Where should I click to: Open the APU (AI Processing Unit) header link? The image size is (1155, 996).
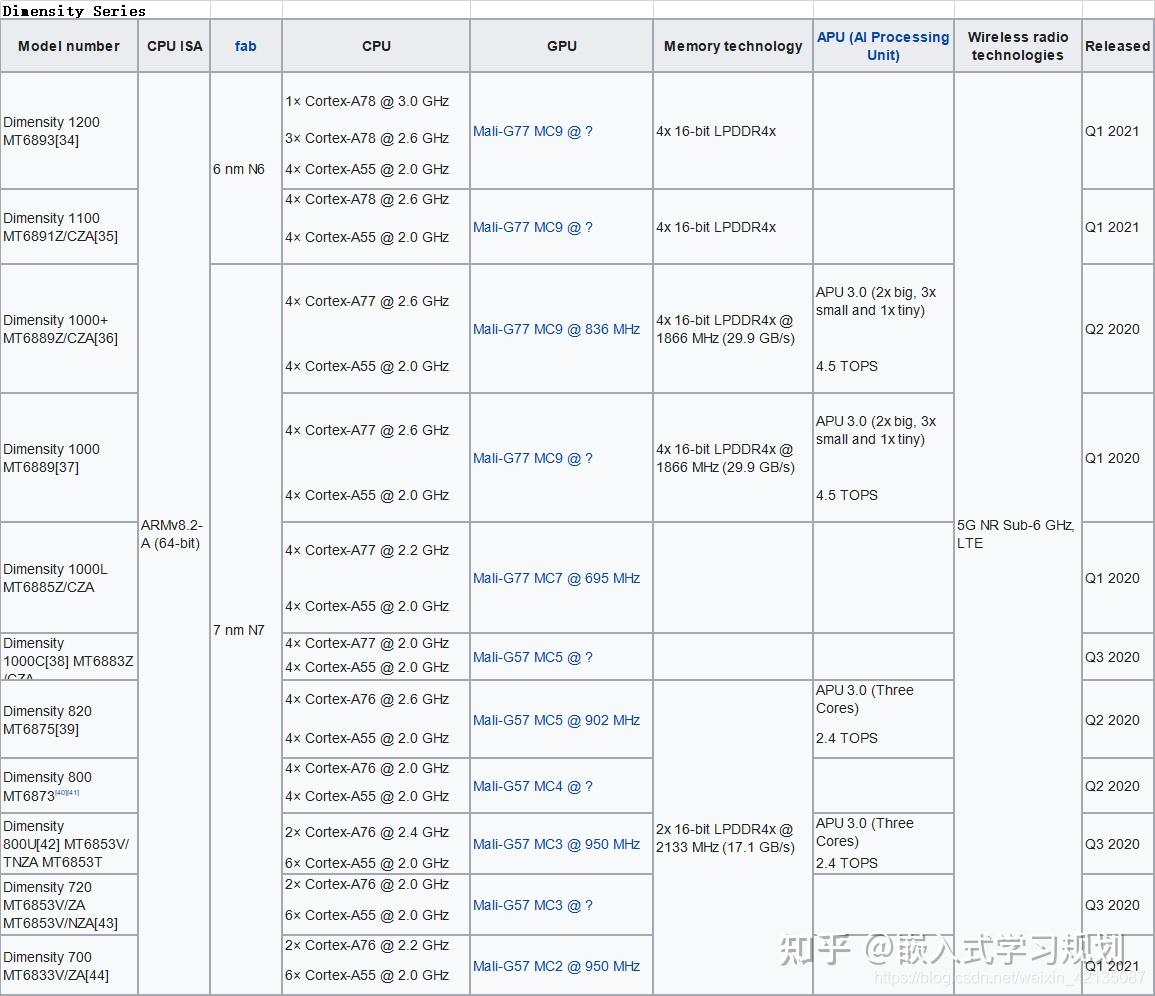click(883, 45)
